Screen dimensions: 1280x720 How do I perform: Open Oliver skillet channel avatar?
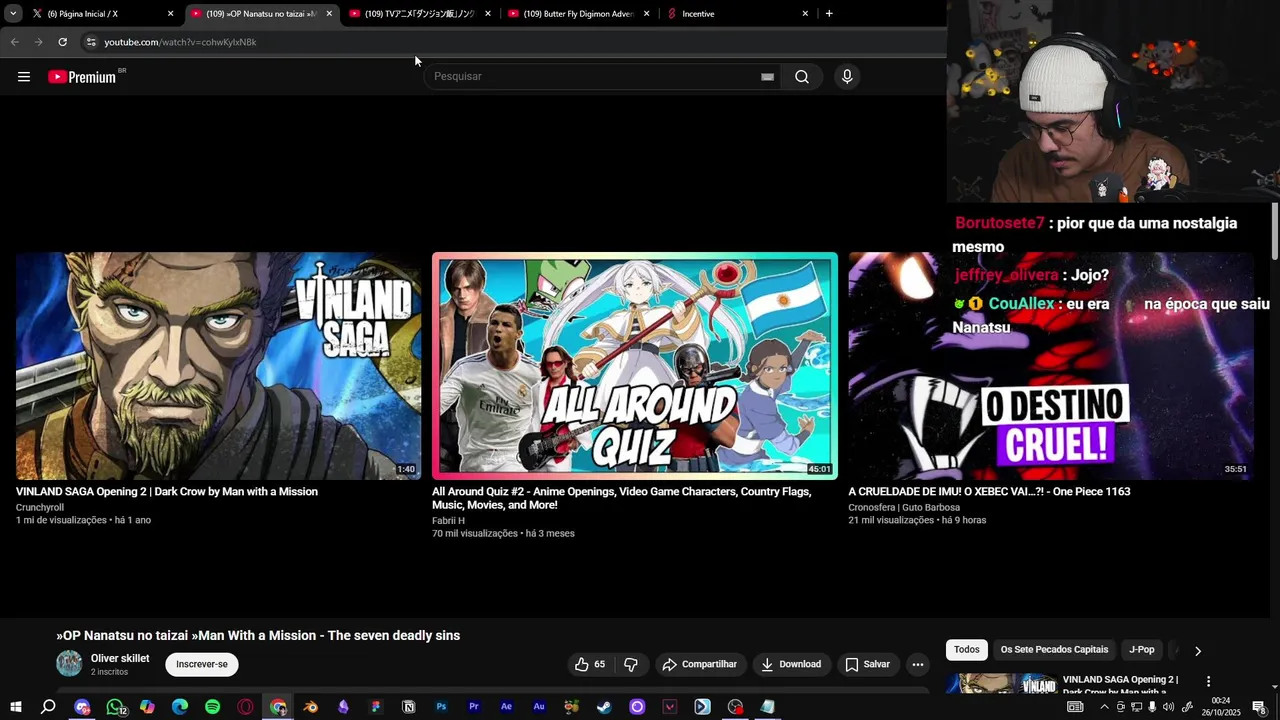(x=69, y=664)
